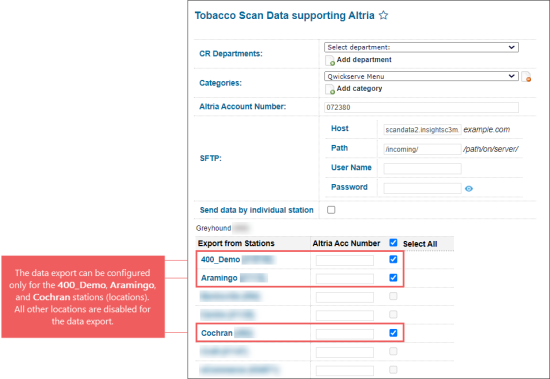
Task: Toggle the Select All checkbox
Action: pos(393,242)
